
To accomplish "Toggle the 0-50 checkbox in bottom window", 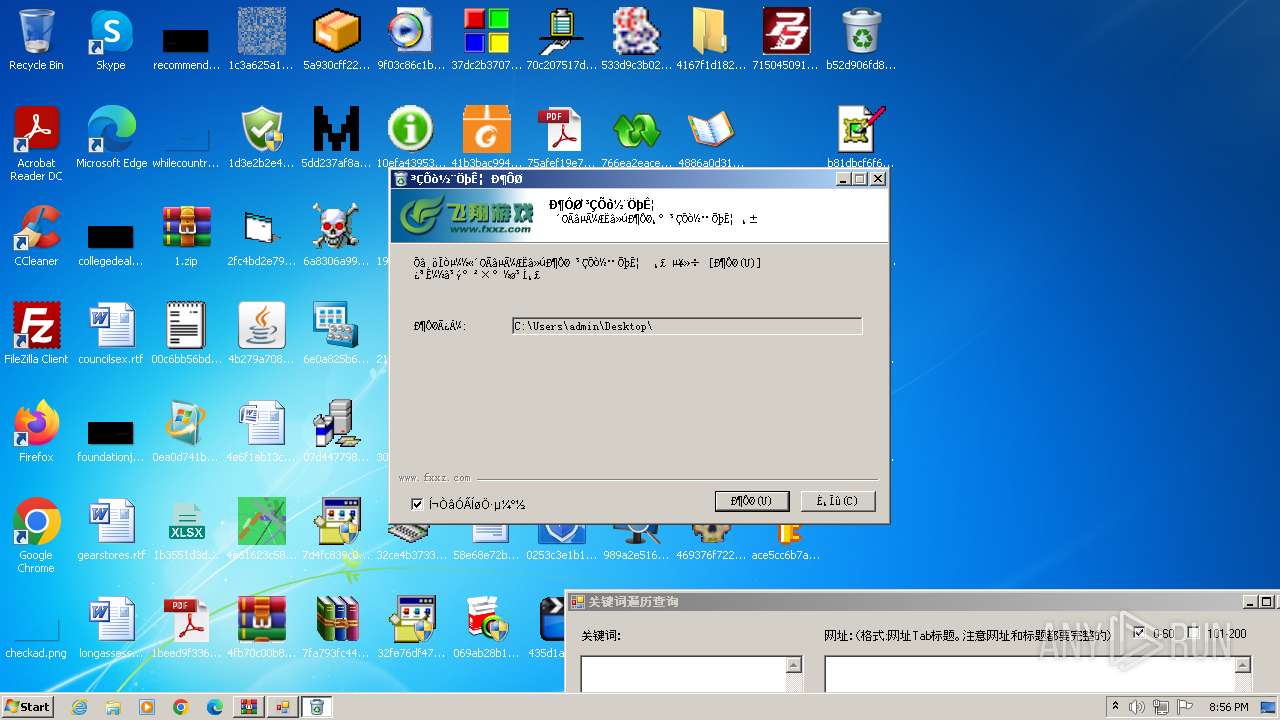I will tap(1139, 633).
